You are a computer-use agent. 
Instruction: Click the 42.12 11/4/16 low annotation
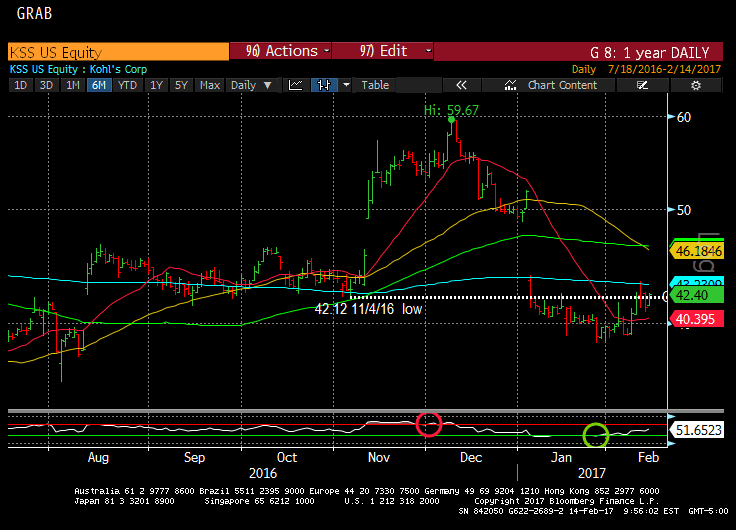[x=368, y=309]
